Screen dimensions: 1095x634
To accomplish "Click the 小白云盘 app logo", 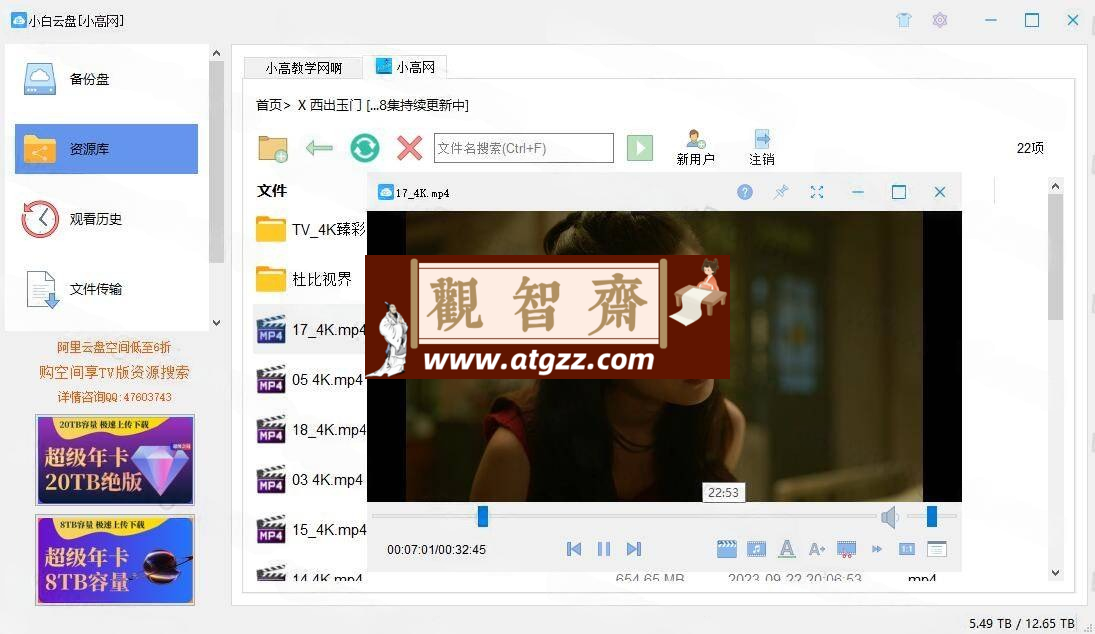I will coord(19,20).
